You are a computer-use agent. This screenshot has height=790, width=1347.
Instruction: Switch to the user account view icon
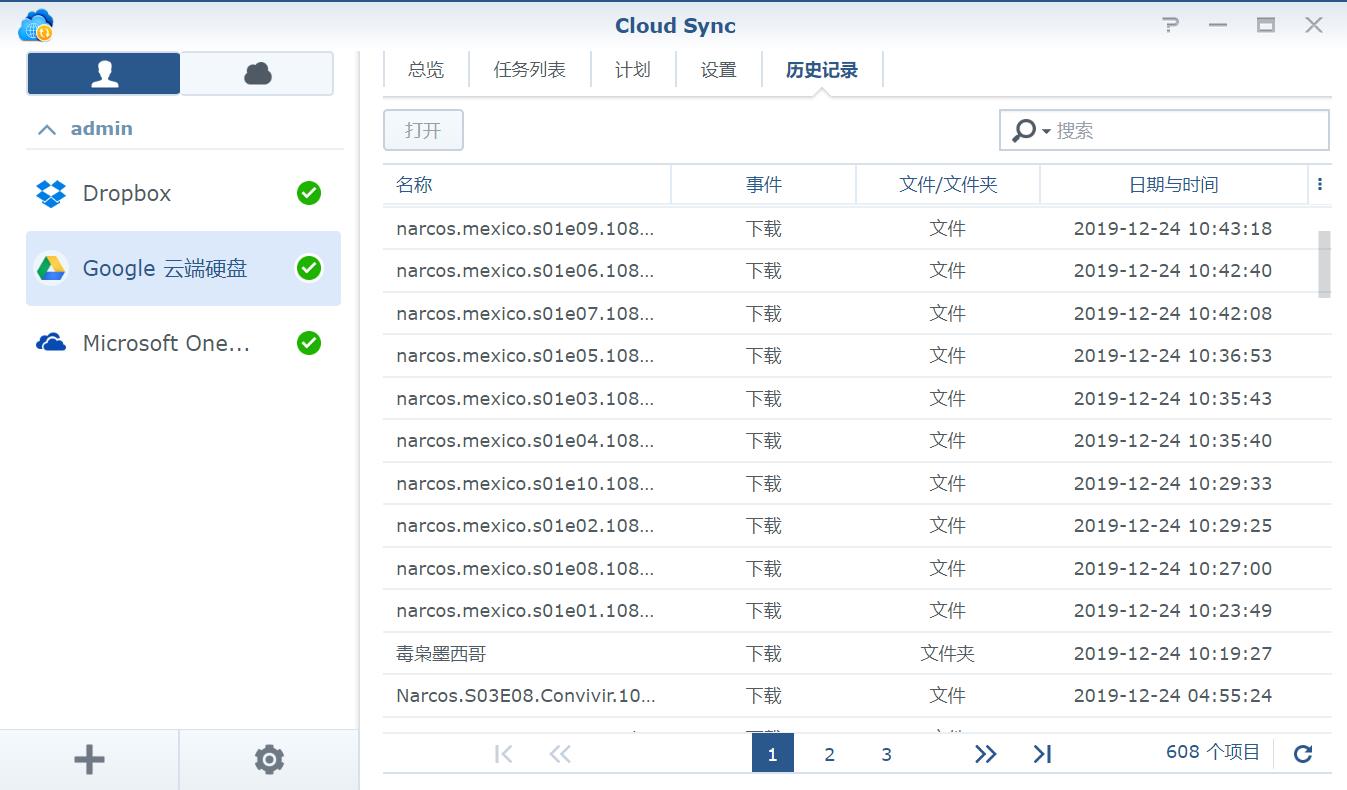point(104,74)
